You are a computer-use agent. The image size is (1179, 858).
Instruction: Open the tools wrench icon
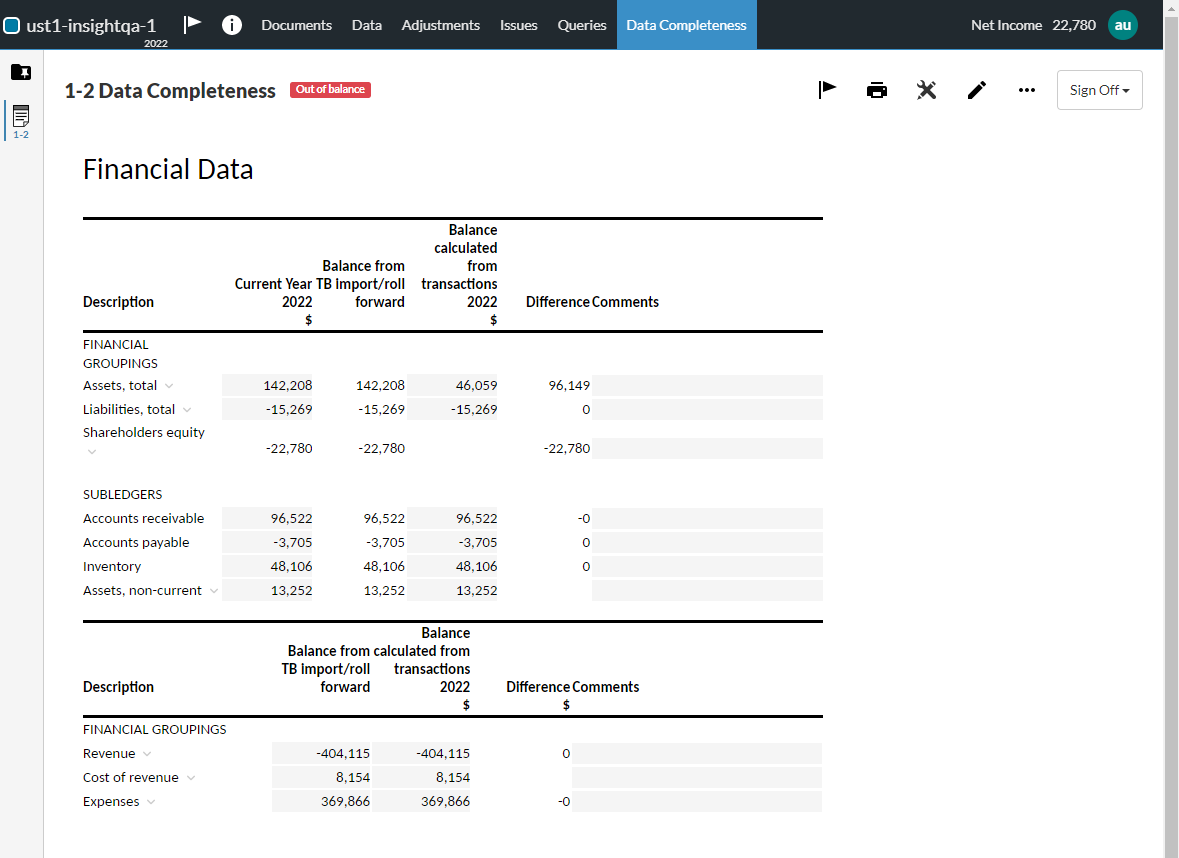(927, 90)
